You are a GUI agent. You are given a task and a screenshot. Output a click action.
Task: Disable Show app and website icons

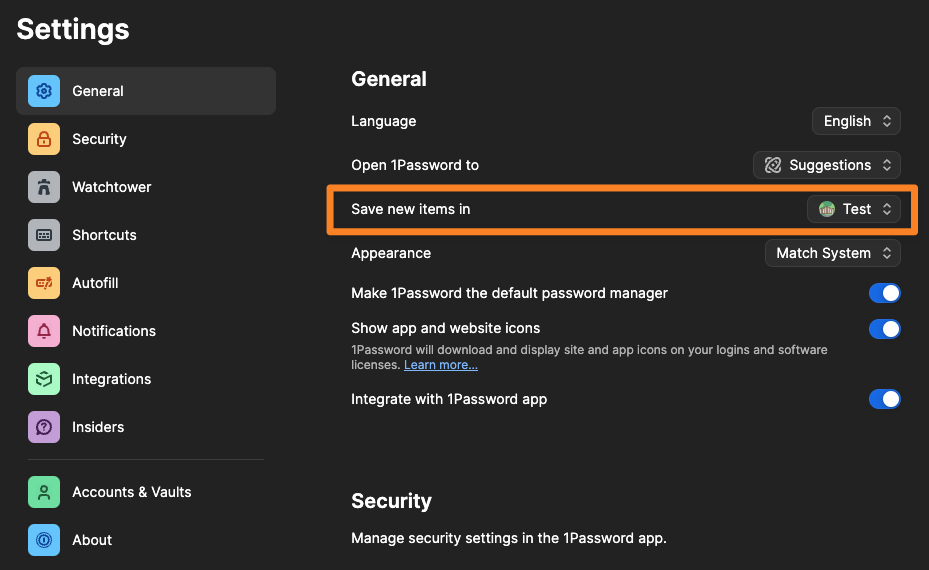point(884,329)
